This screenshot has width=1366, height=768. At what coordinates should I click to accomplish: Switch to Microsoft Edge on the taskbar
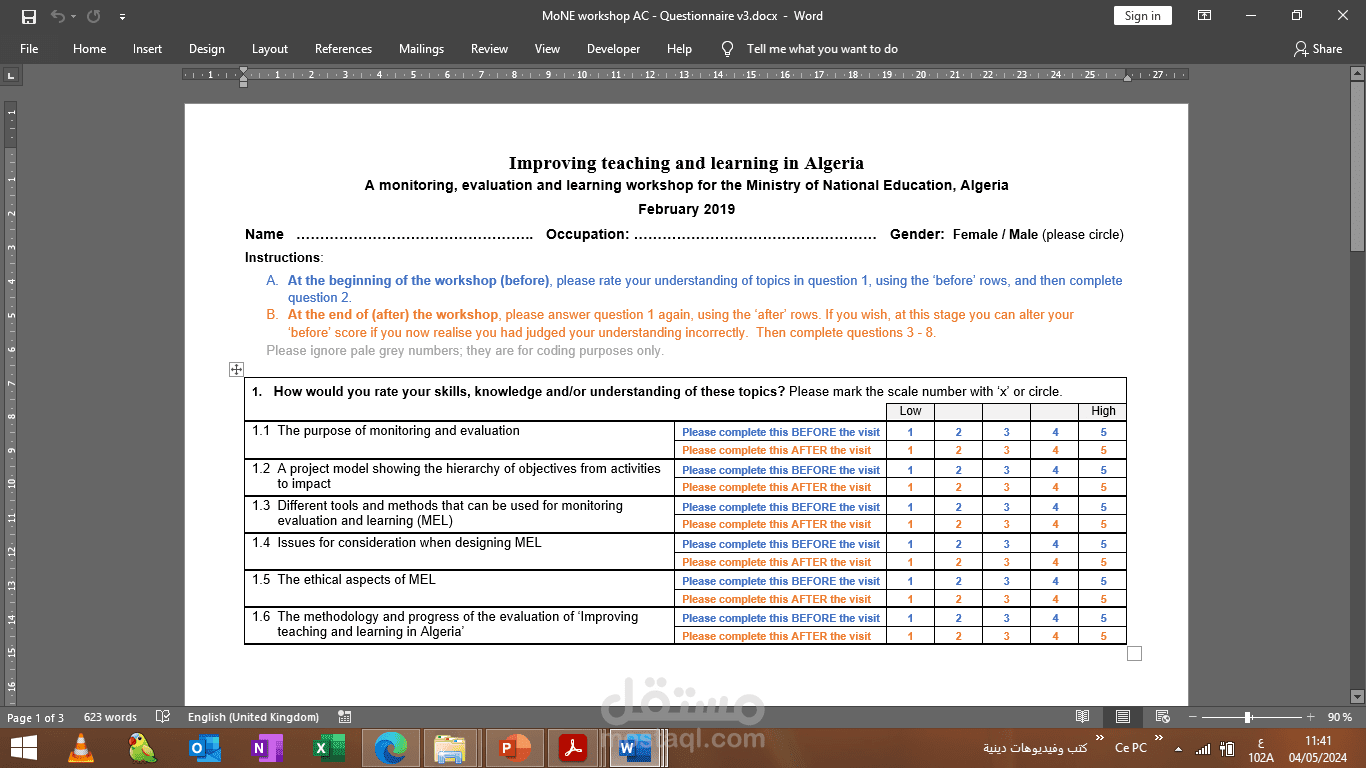[x=391, y=748]
